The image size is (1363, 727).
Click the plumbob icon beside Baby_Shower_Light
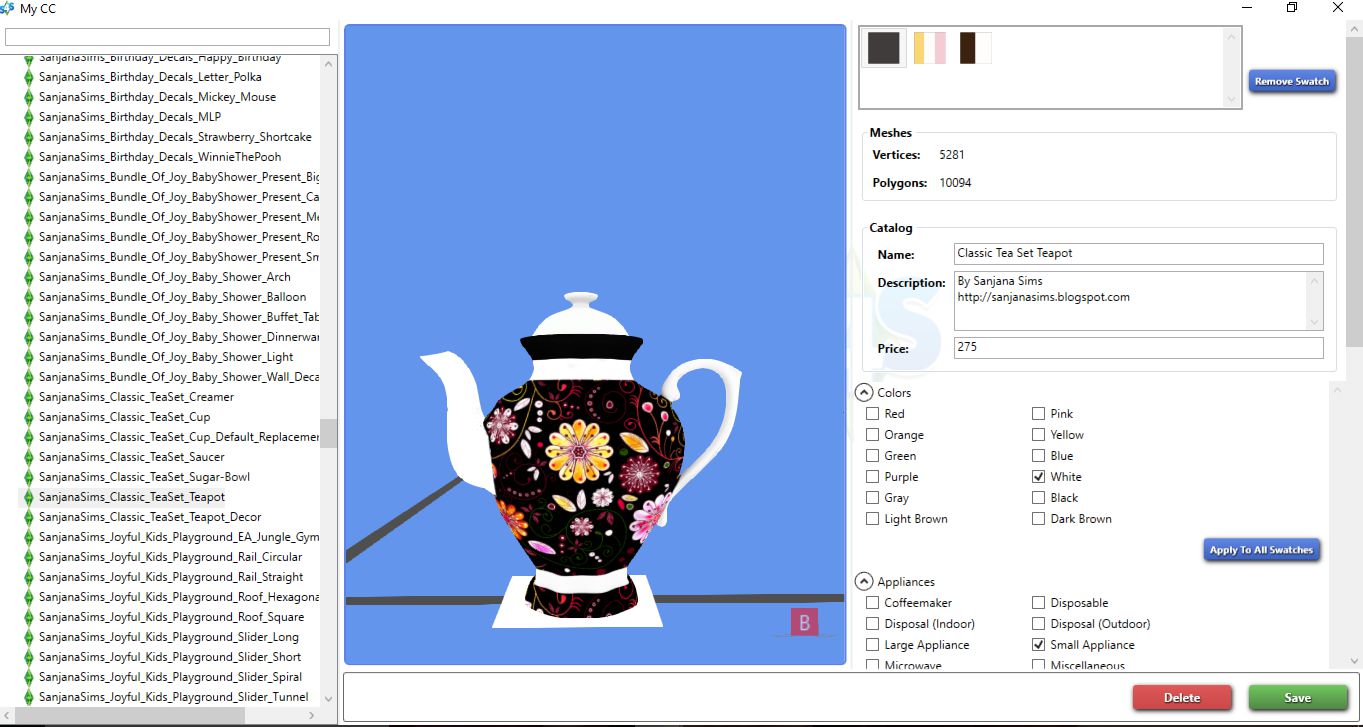(29, 357)
